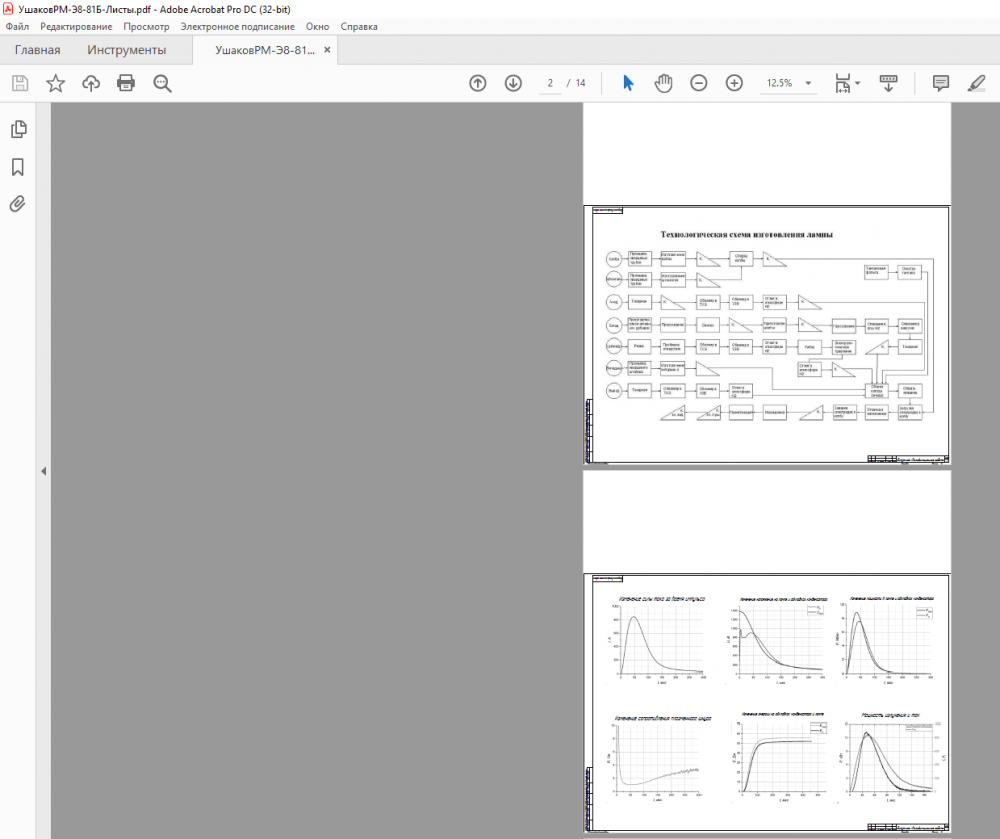Open the find text magnifier tool
The image size is (1000, 839).
pyautogui.click(x=163, y=83)
